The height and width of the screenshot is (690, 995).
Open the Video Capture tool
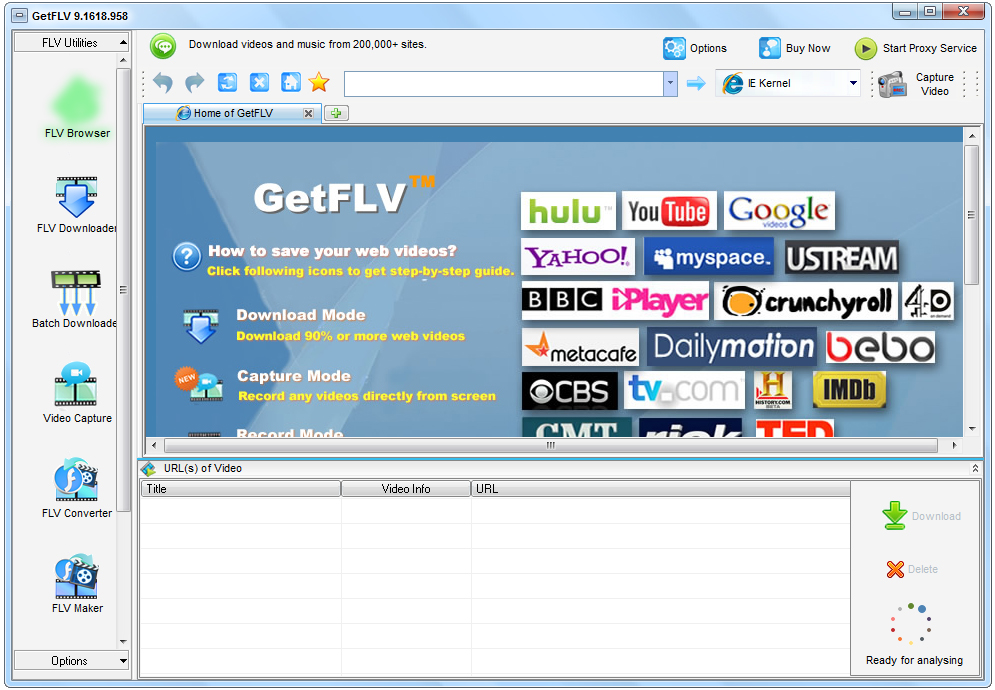point(77,392)
